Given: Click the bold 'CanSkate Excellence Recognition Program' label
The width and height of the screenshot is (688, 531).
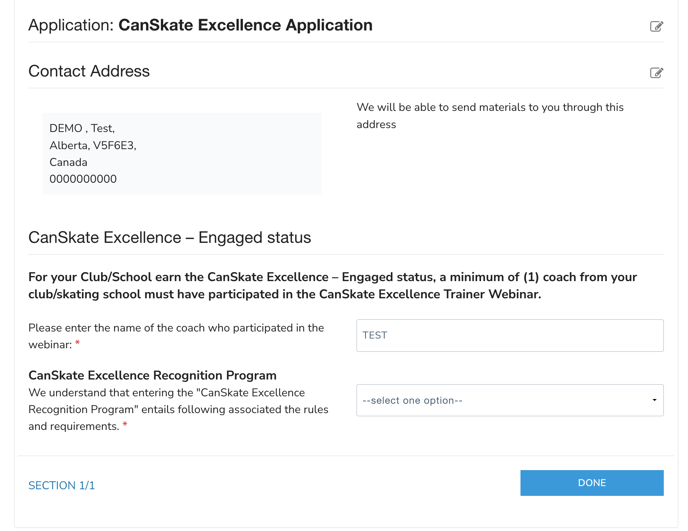Looking at the screenshot, I should click(x=152, y=375).
